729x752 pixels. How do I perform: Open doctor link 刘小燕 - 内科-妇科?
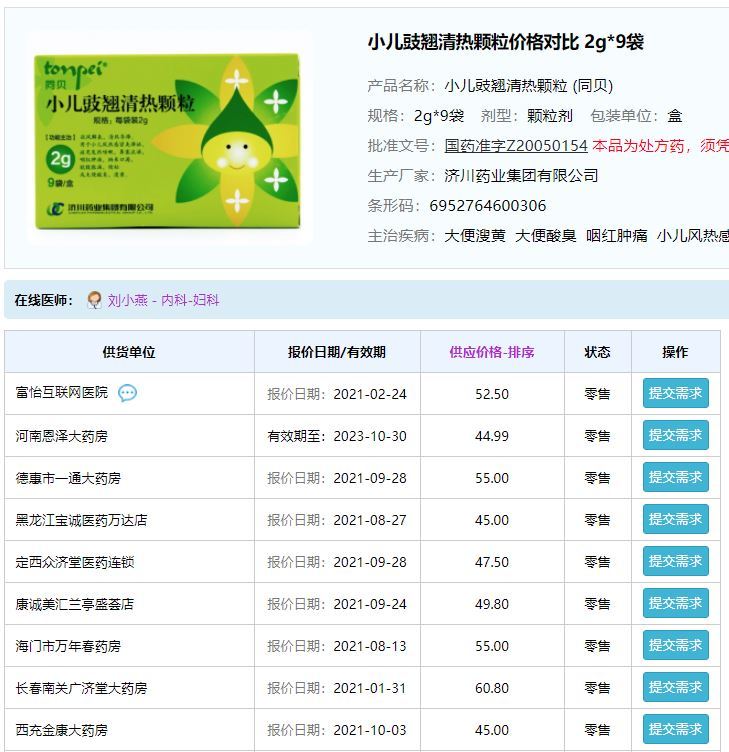[x=163, y=300]
